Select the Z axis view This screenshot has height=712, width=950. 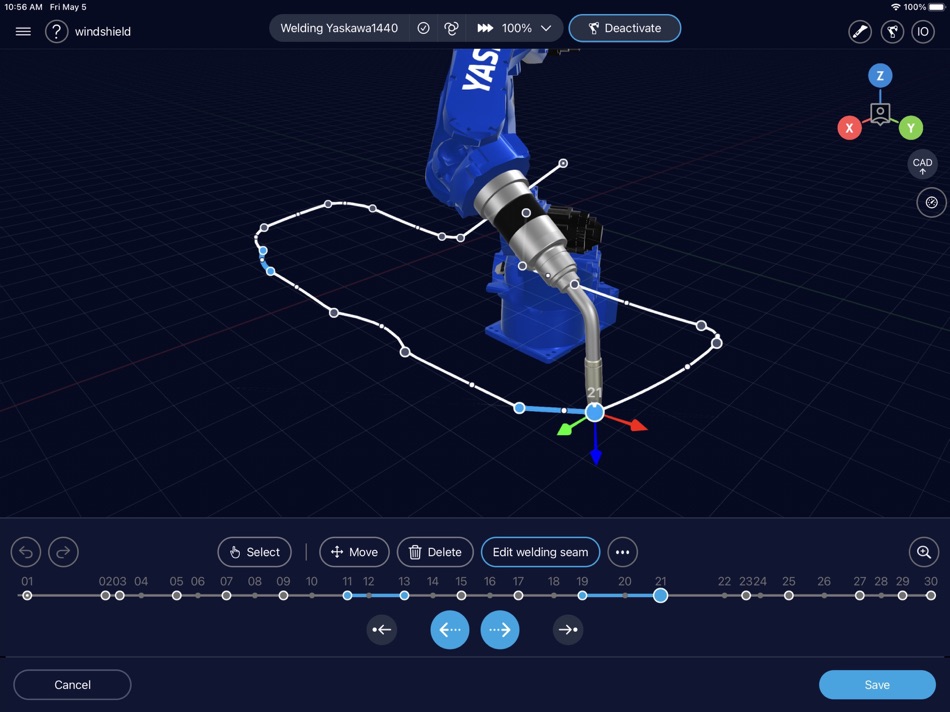point(880,76)
